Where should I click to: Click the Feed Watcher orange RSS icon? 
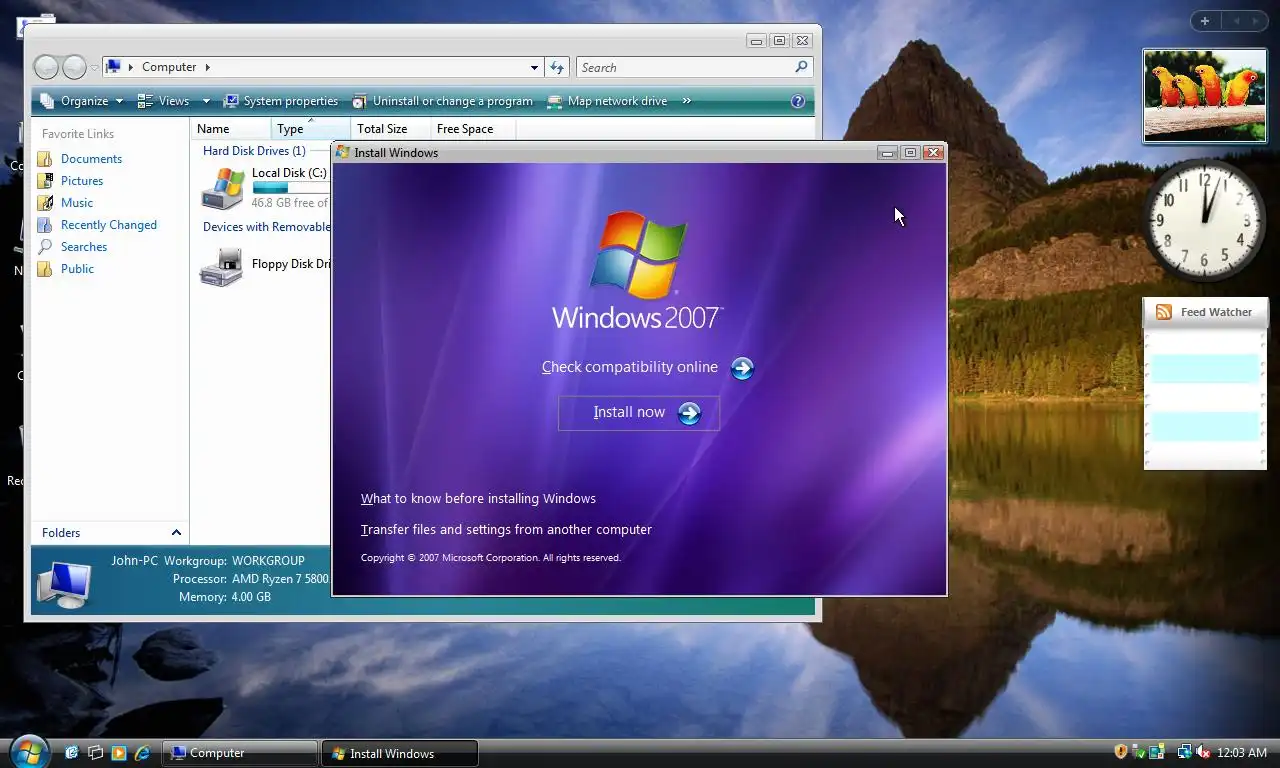(1164, 312)
